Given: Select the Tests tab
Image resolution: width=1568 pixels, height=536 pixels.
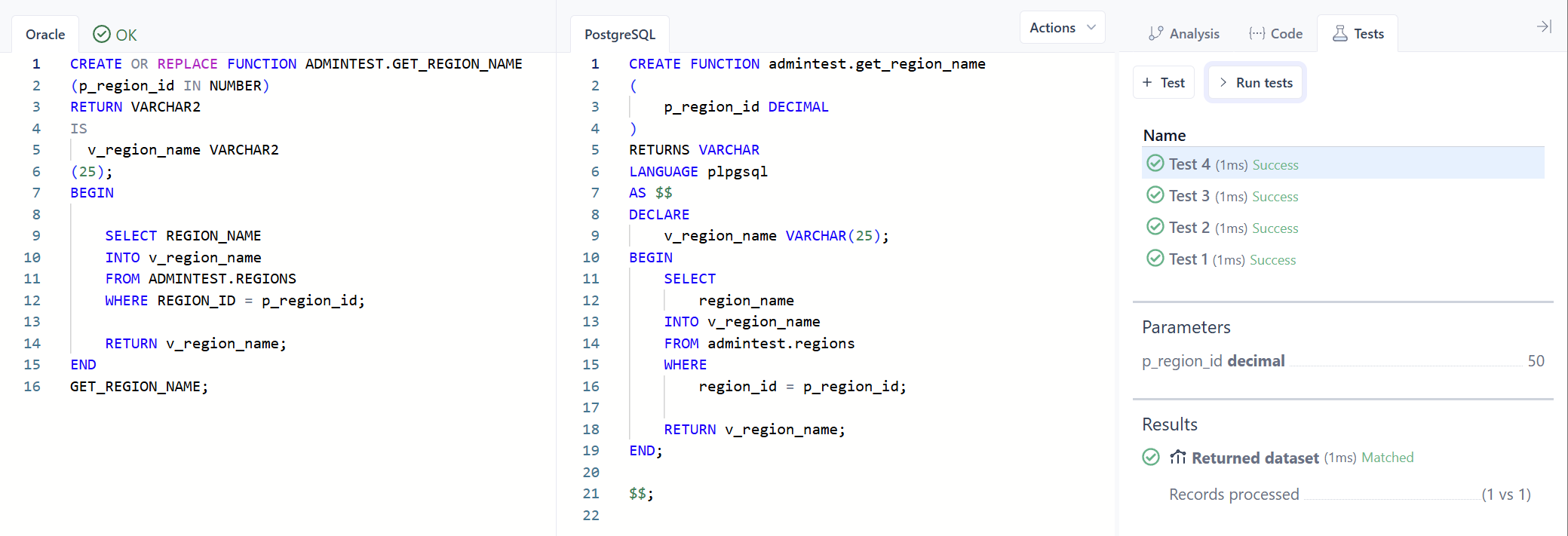Looking at the screenshot, I should (x=1358, y=34).
